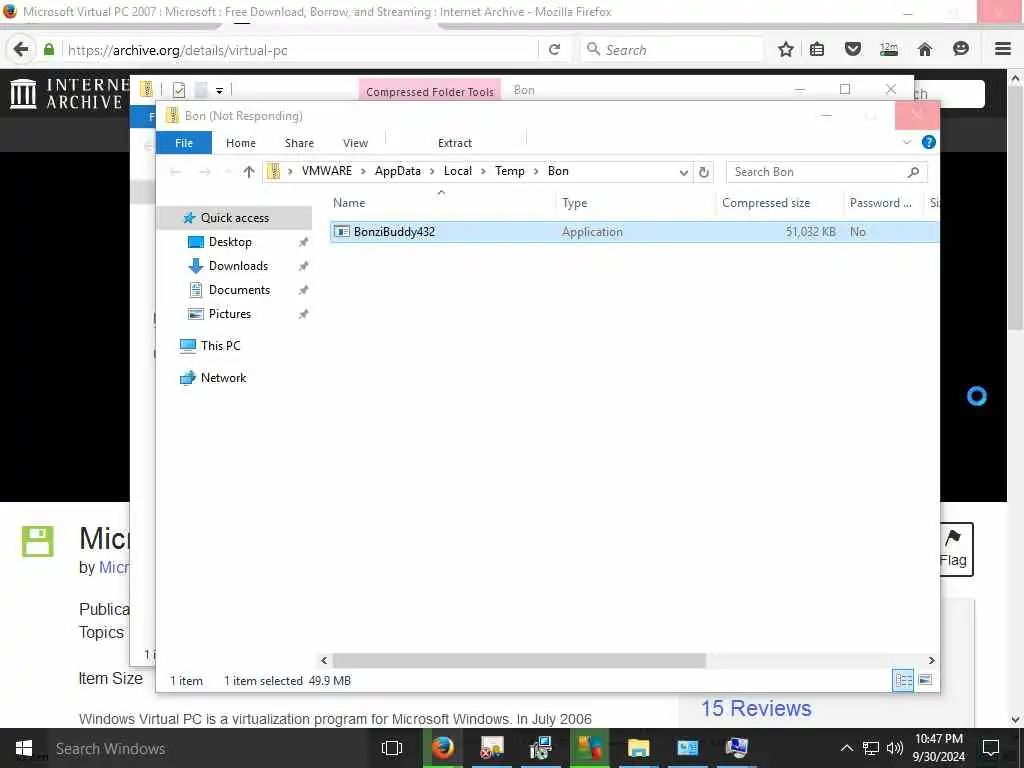Select This PC in sidebar
Screen dimensions: 1024x768
[220, 346]
